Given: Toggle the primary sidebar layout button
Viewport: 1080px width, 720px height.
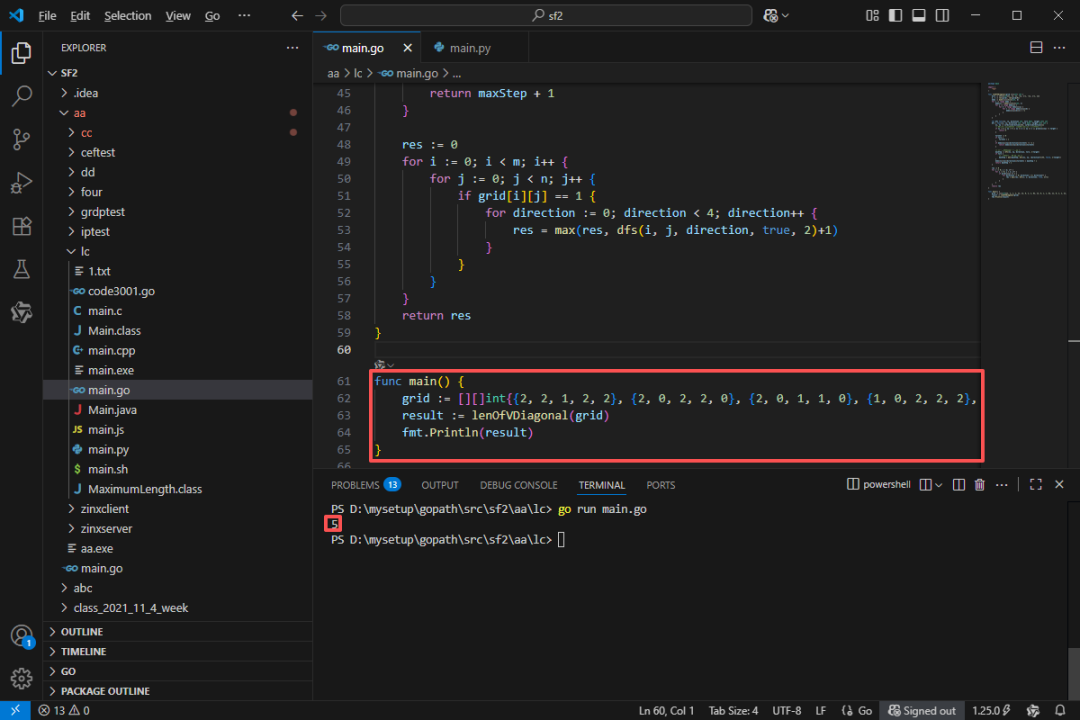Looking at the screenshot, I should coord(895,16).
